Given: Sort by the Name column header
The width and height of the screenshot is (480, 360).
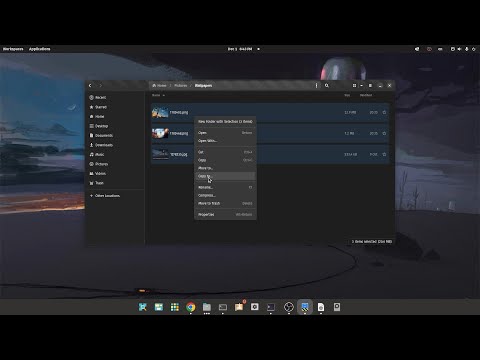Looking at the screenshot, I should coord(156,95).
